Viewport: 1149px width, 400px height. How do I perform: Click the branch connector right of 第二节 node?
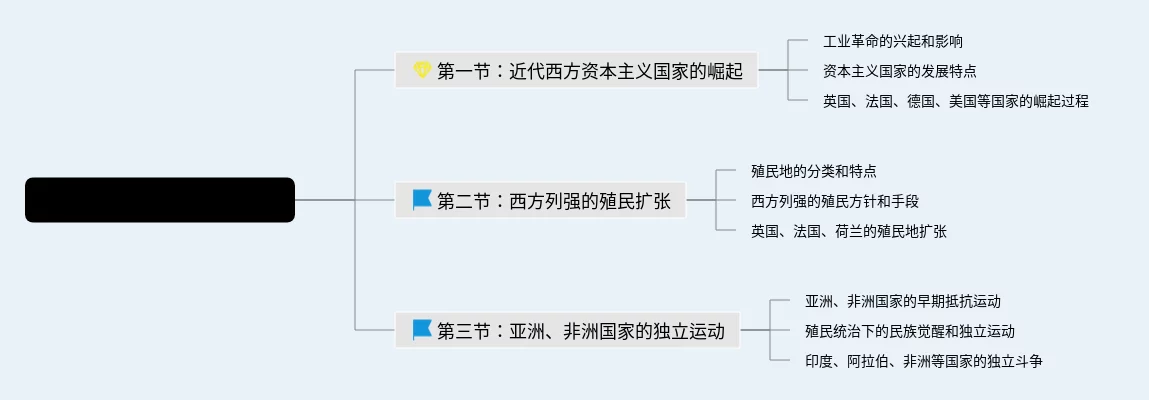[701, 200]
